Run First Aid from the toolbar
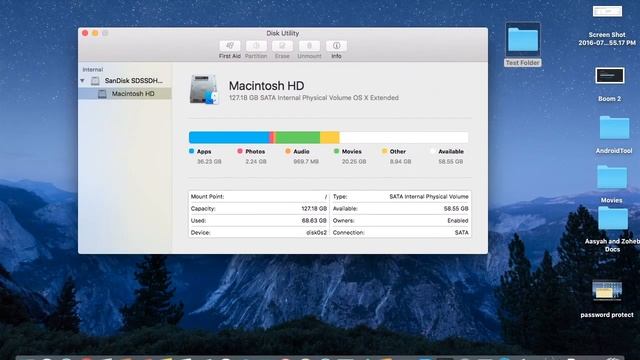This screenshot has height=360, width=640. click(x=230, y=46)
